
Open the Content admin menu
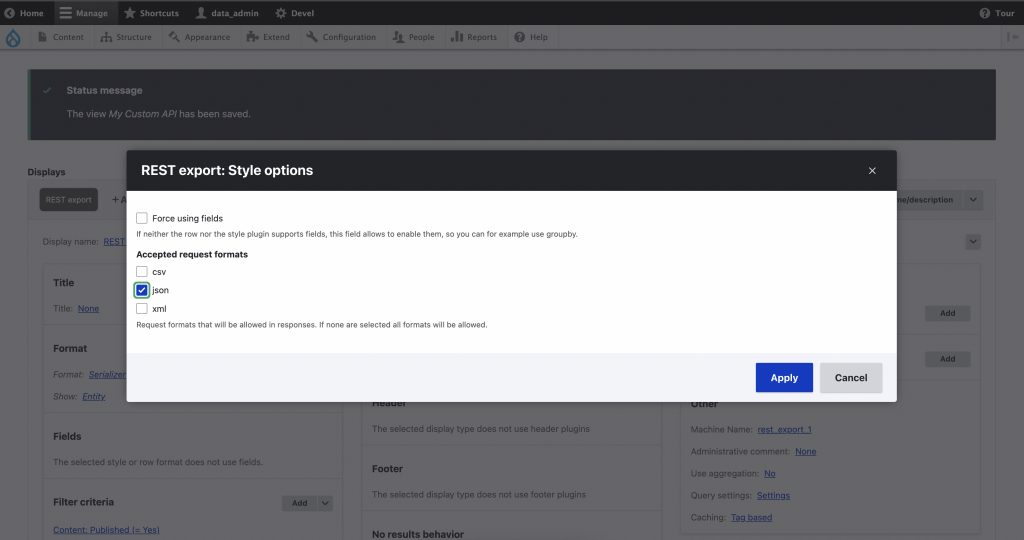[x=61, y=37]
